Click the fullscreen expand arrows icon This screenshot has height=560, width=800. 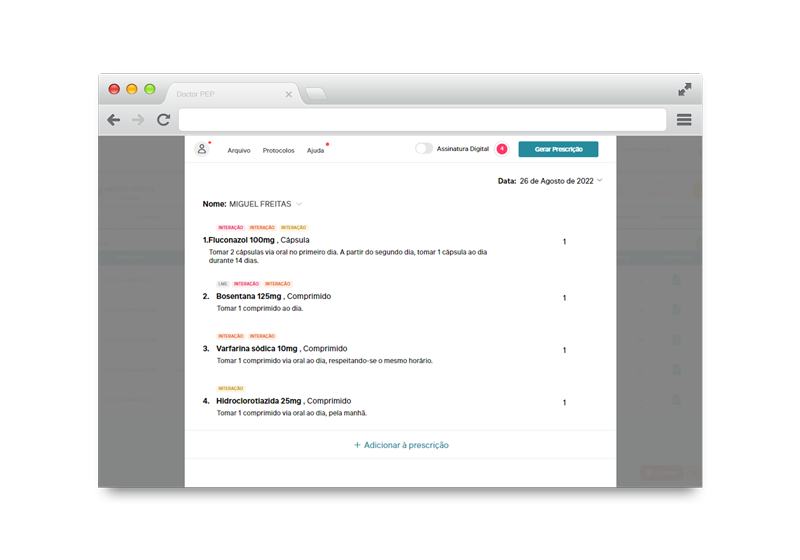click(684, 90)
